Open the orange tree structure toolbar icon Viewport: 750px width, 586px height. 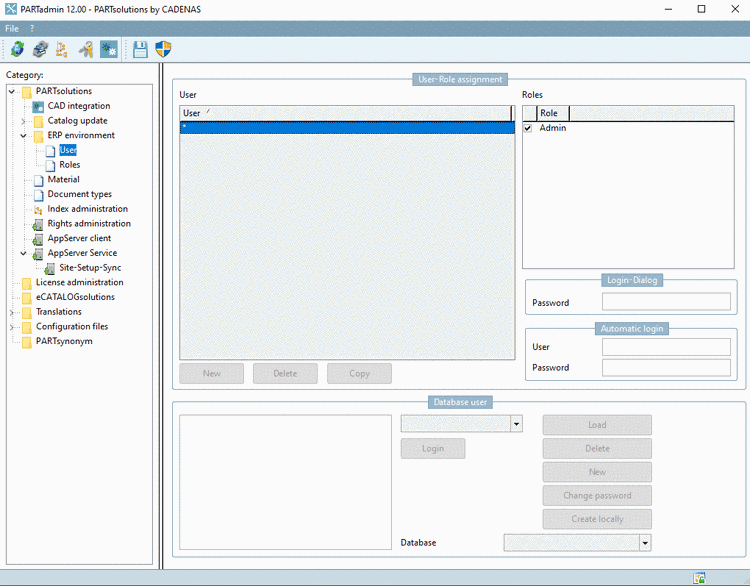62,49
